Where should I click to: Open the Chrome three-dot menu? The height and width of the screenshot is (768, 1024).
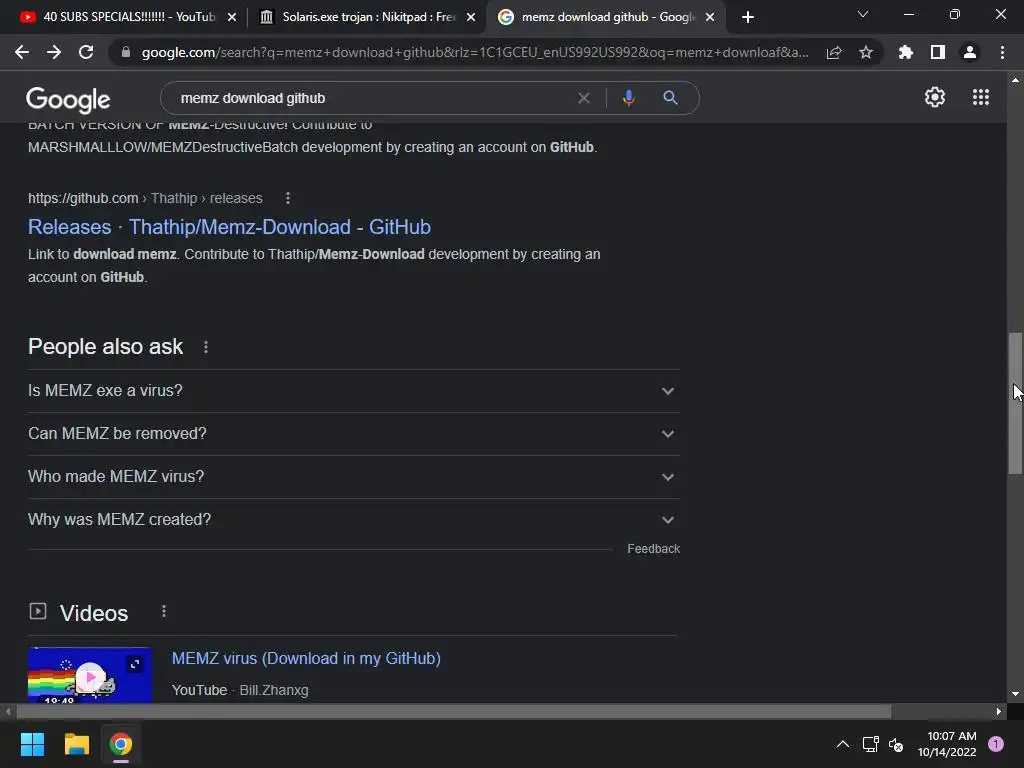click(1002, 52)
